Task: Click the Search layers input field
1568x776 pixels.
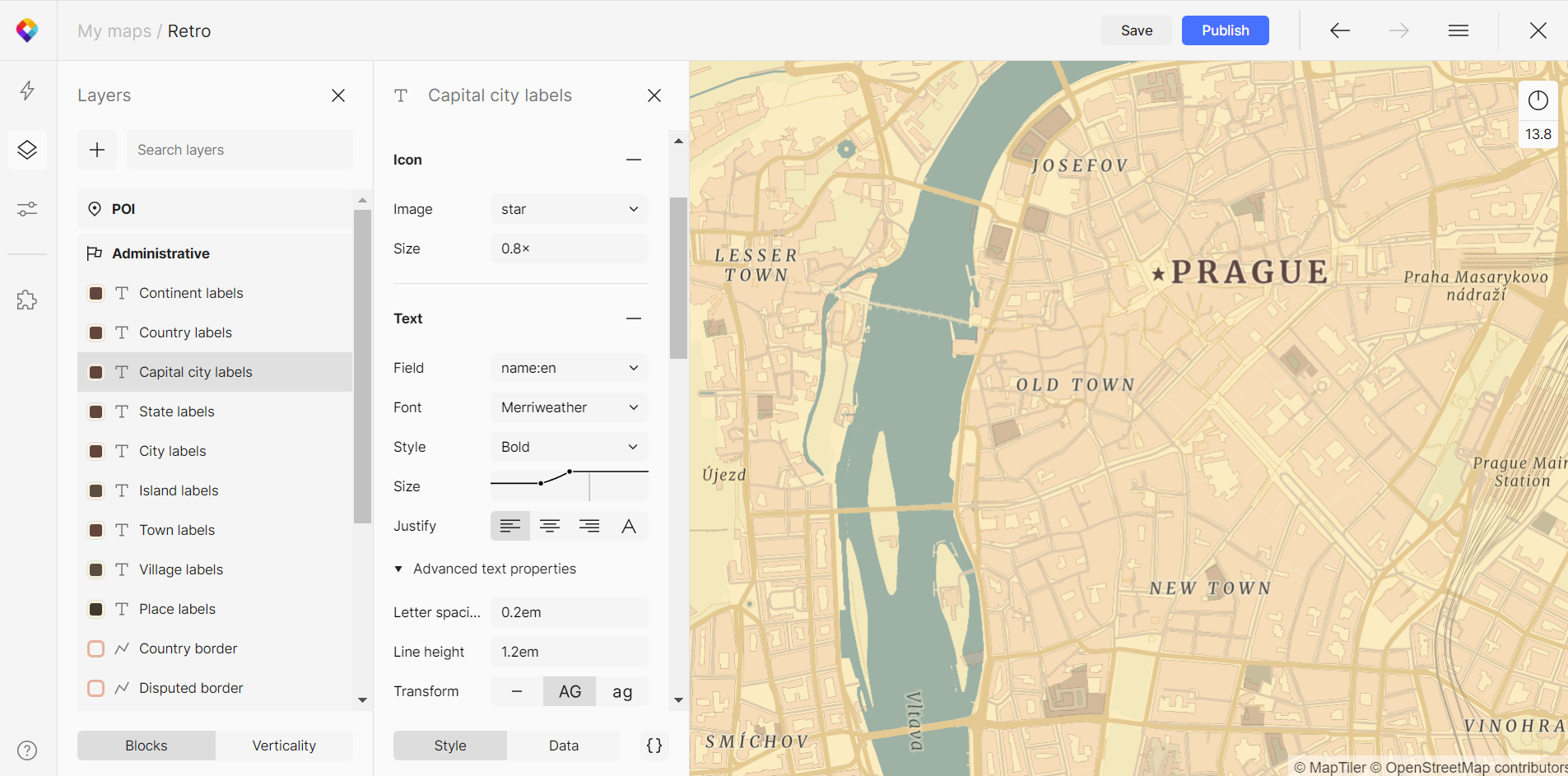Action: 240,150
